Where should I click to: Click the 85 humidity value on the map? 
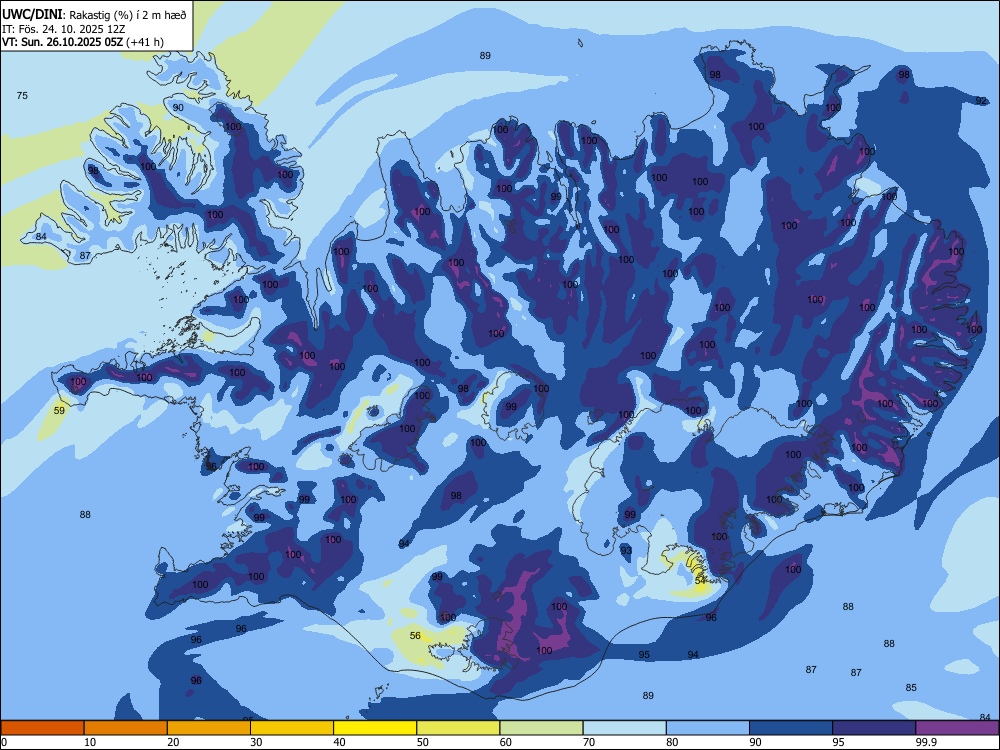[911, 688]
